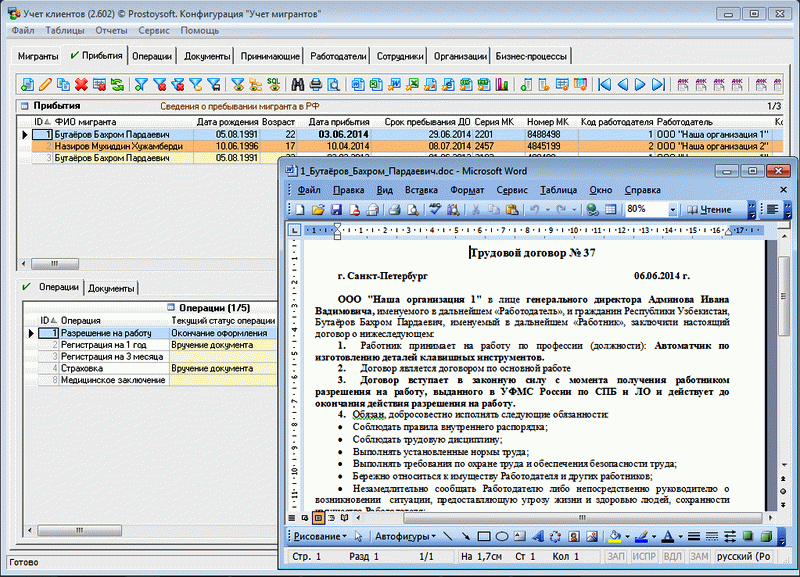Select the Rectangle drawing tool
Screen dimensions: 800x577
pos(485,537)
